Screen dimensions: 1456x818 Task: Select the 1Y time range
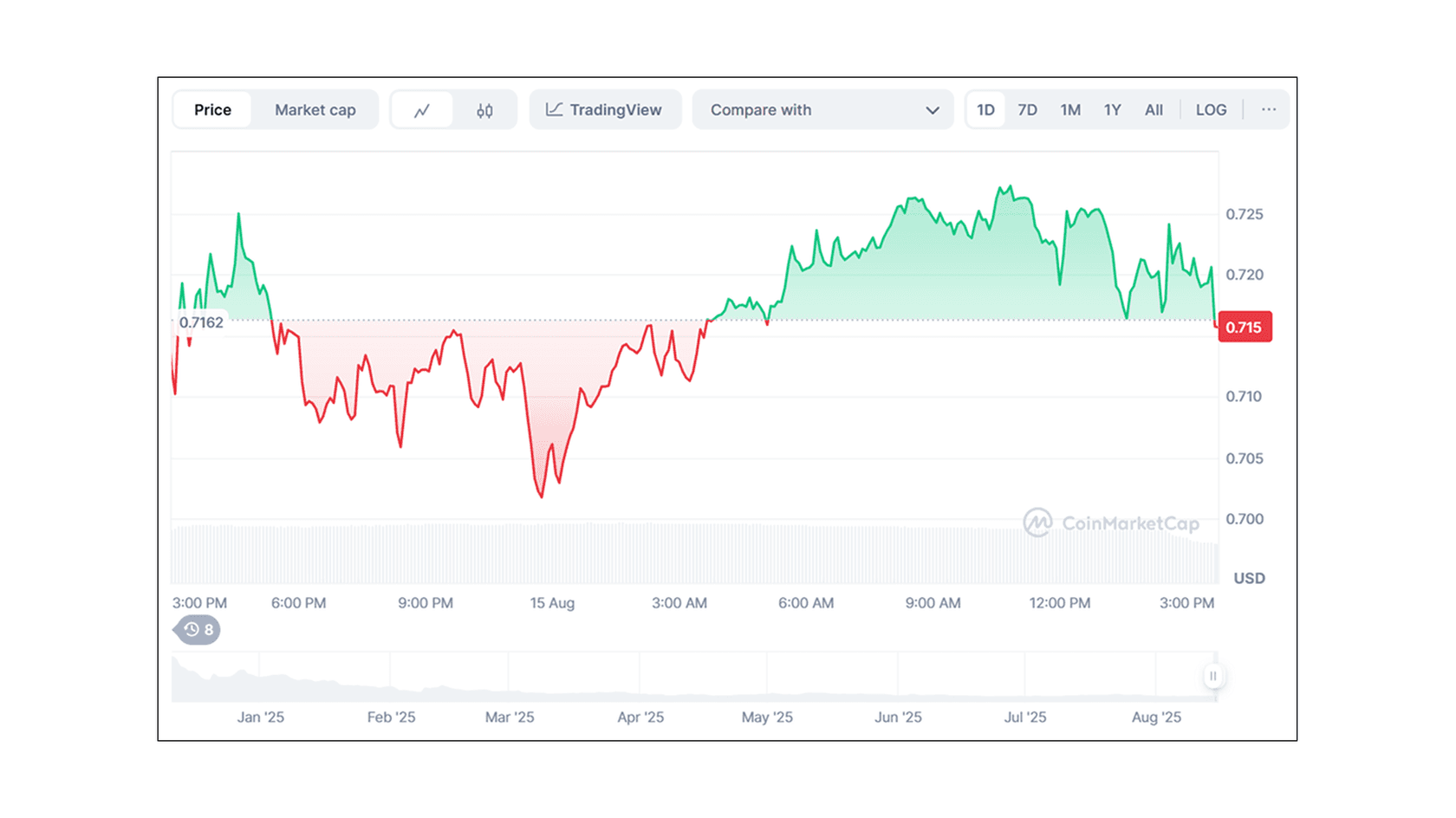click(1112, 110)
